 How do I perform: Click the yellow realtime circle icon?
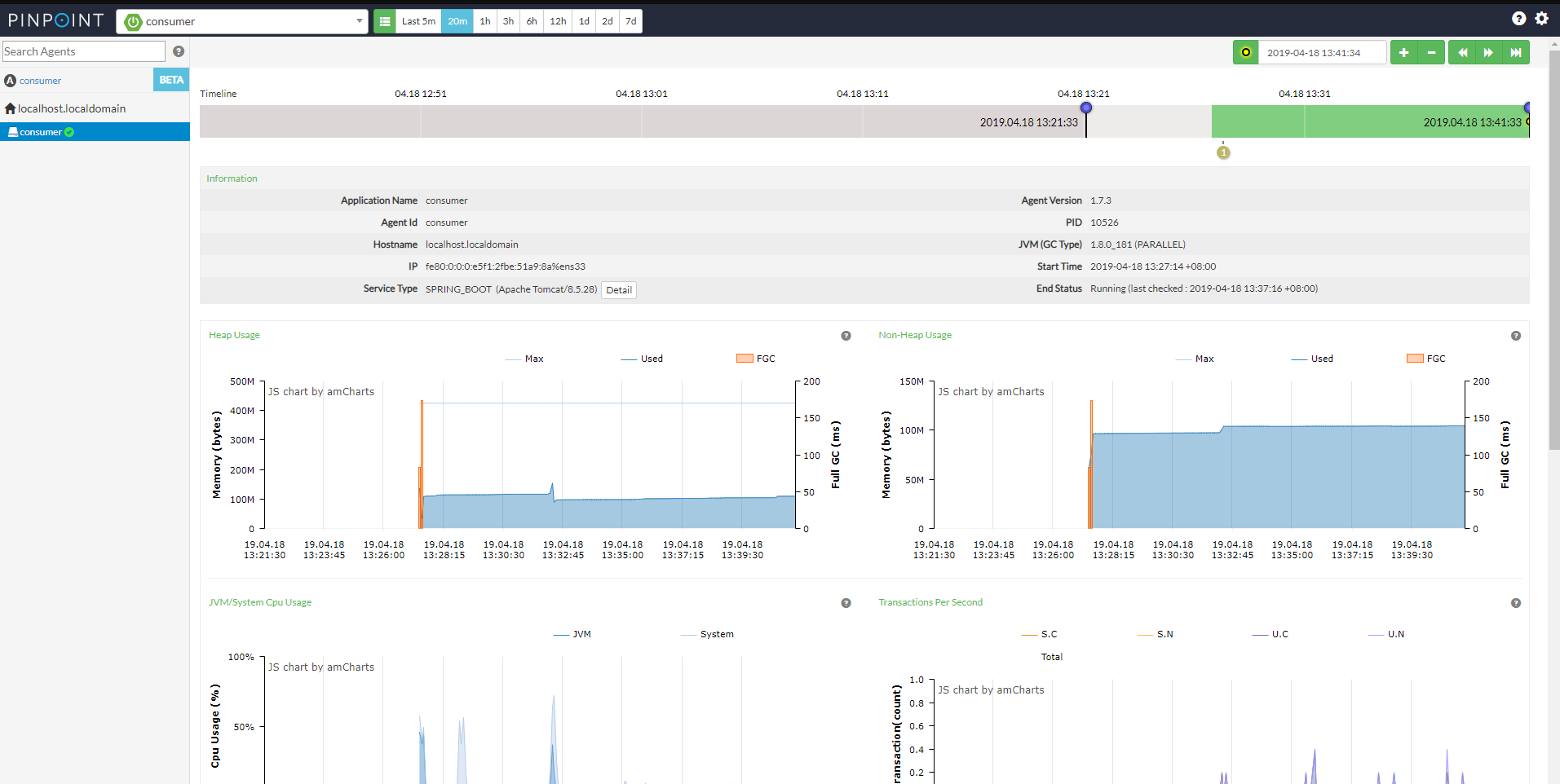(x=1245, y=52)
